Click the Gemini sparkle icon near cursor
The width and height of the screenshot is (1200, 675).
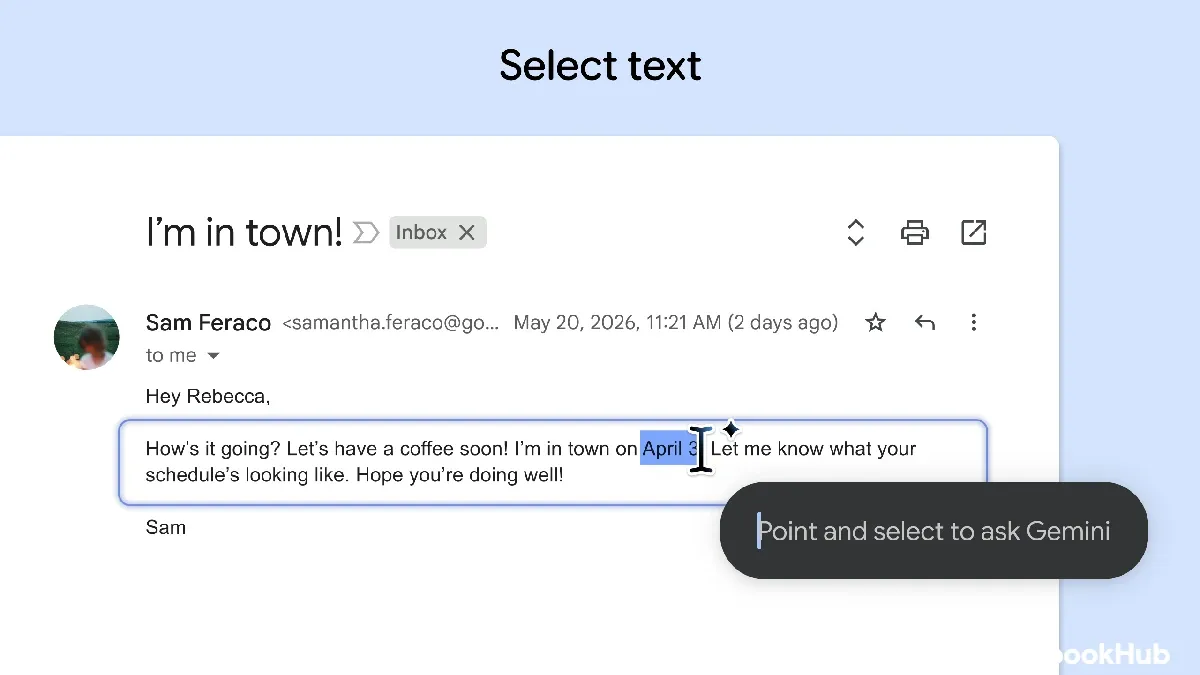tap(731, 429)
